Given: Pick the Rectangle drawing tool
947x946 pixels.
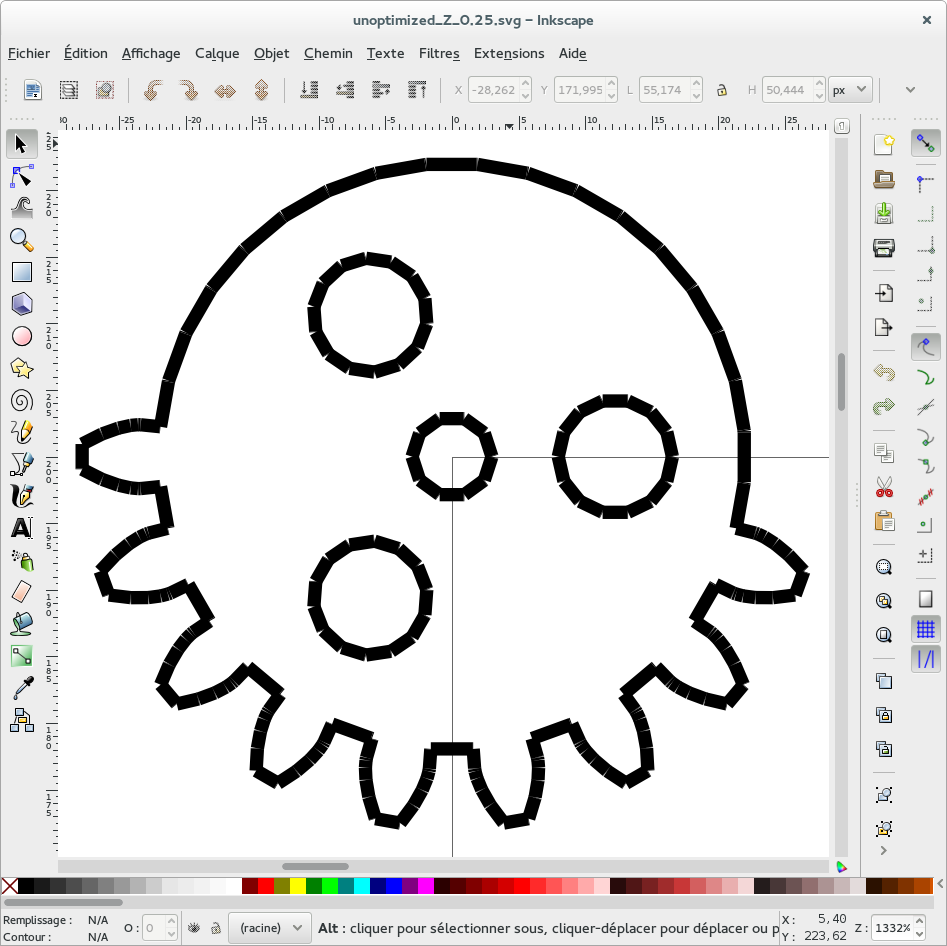Looking at the screenshot, I should pyautogui.click(x=21, y=272).
